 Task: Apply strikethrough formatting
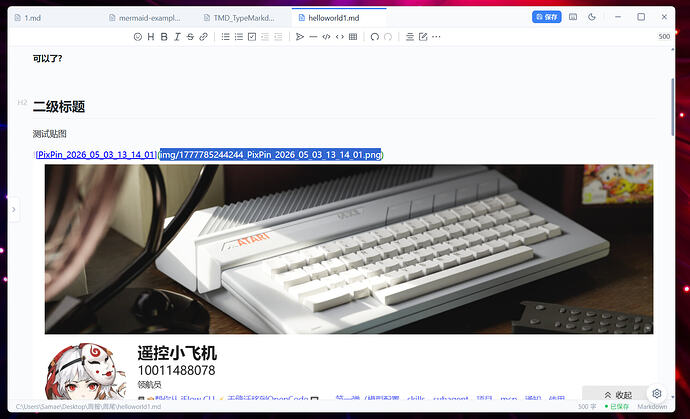pos(190,37)
